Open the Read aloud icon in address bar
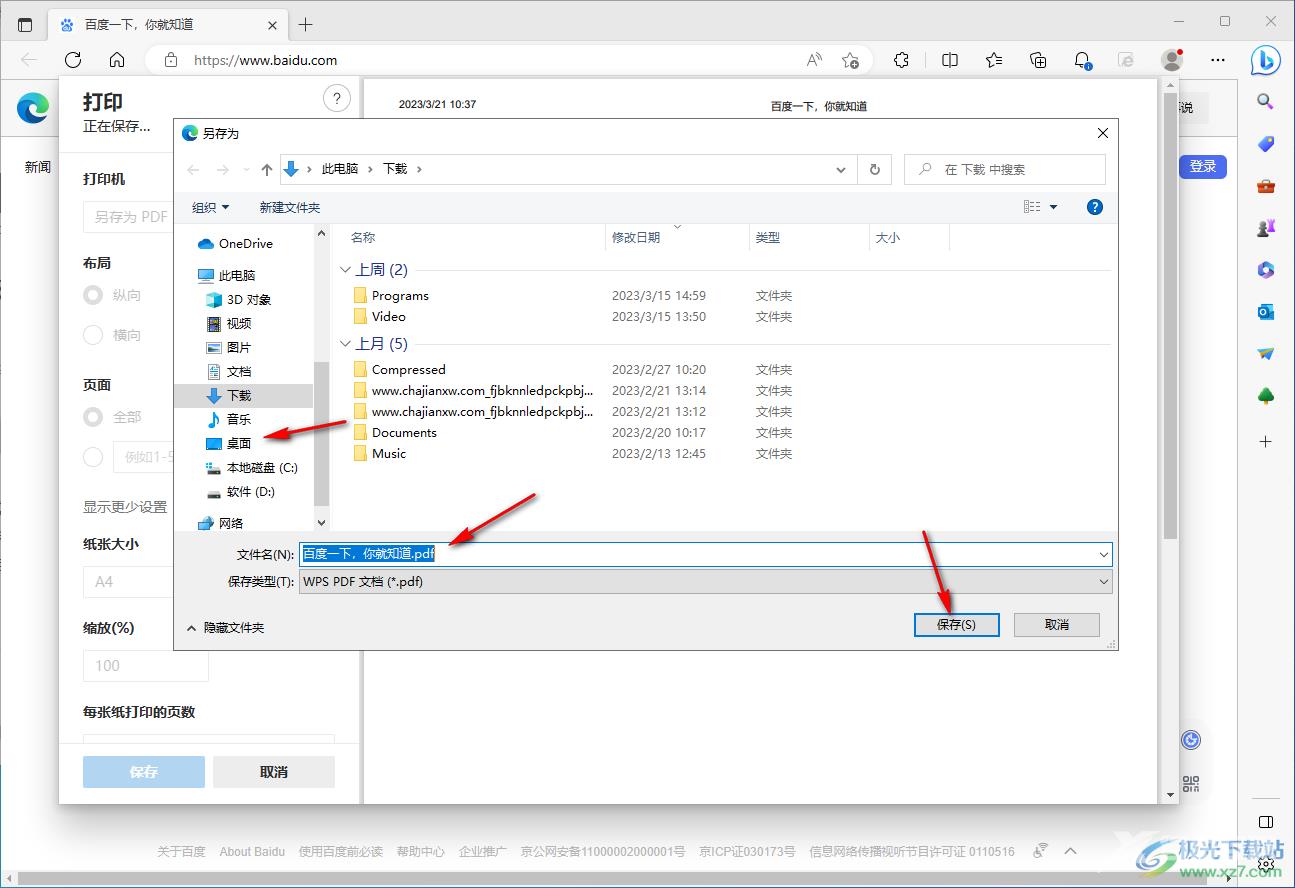 pyautogui.click(x=814, y=60)
